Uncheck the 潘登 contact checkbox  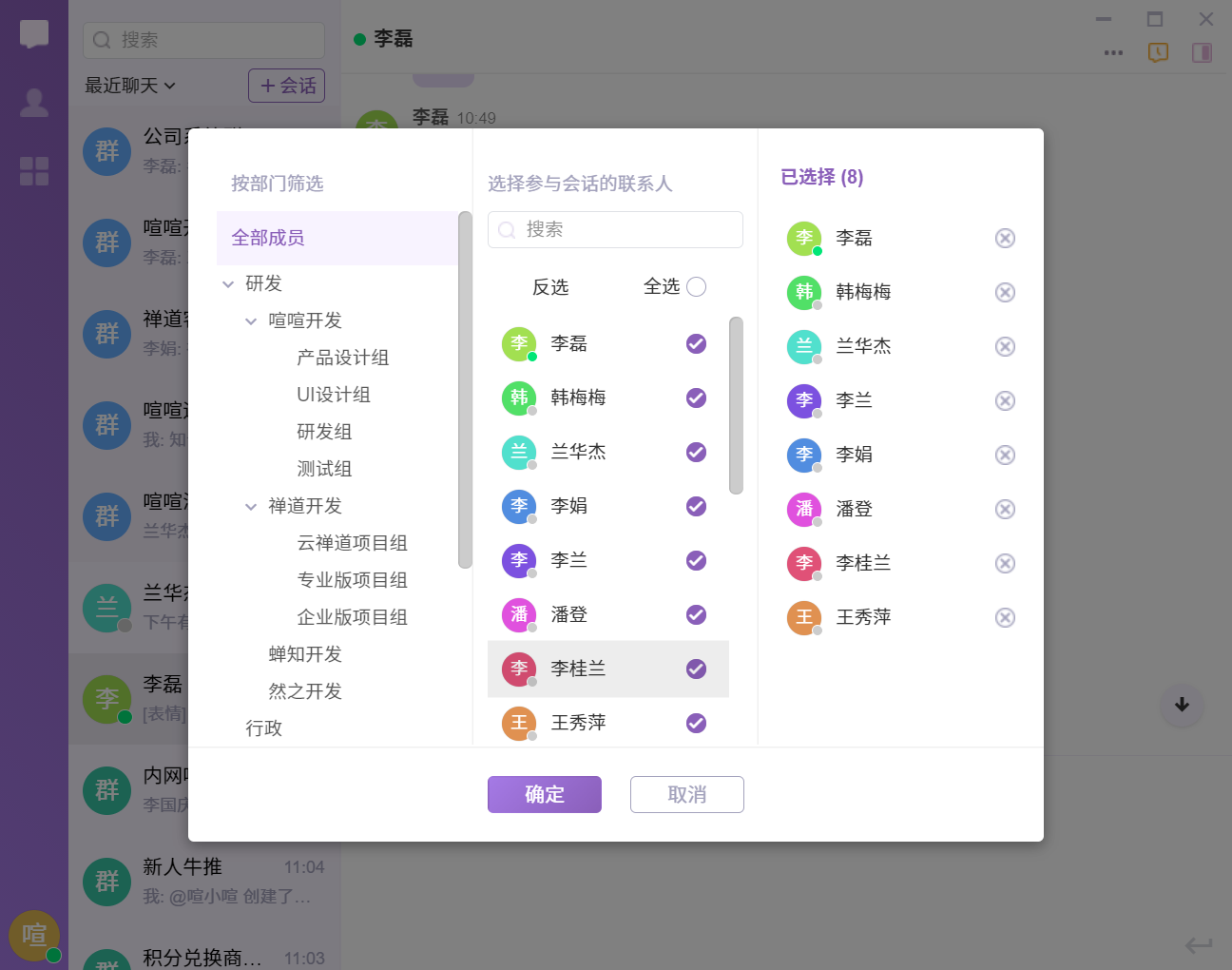[x=696, y=614]
